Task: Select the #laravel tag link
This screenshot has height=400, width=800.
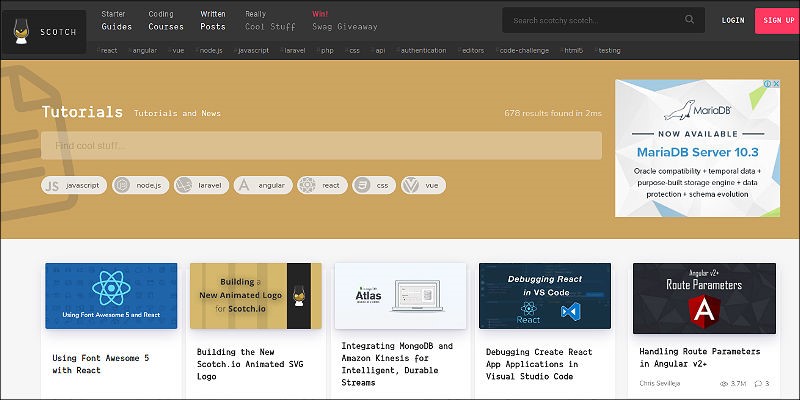Action: 292,51
